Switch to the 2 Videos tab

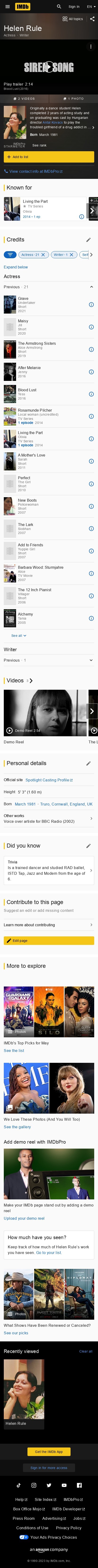[x=24, y=98]
